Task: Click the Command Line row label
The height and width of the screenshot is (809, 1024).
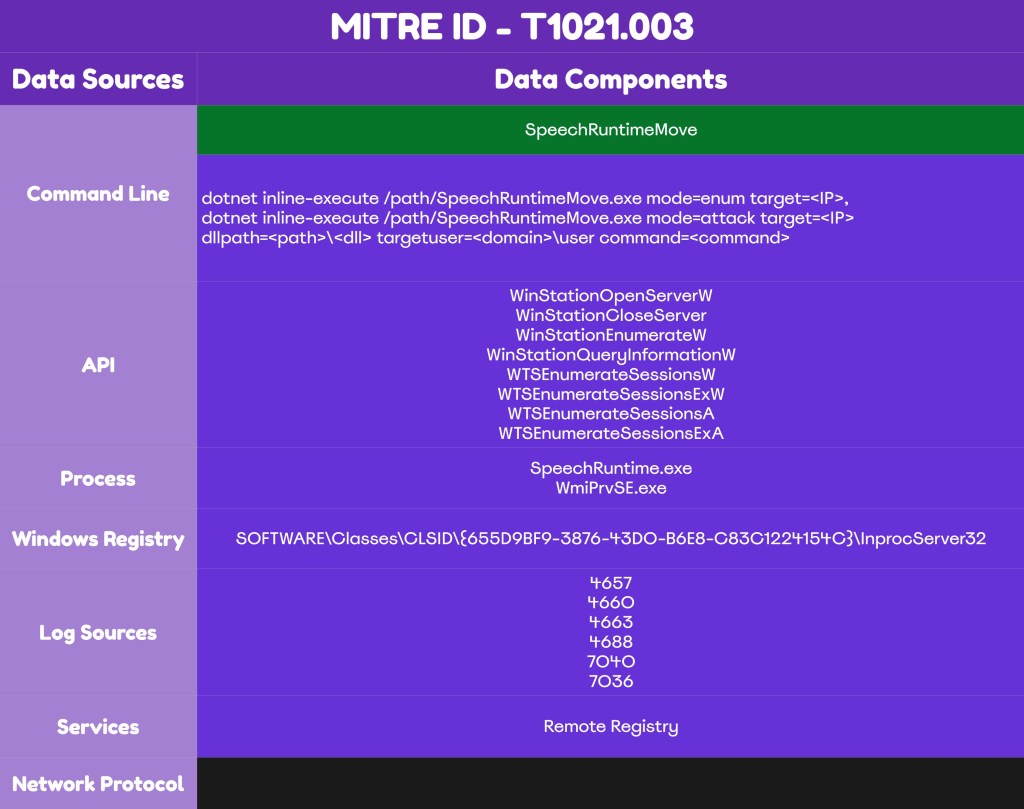Action: pyautogui.click(x=98, y=194)
